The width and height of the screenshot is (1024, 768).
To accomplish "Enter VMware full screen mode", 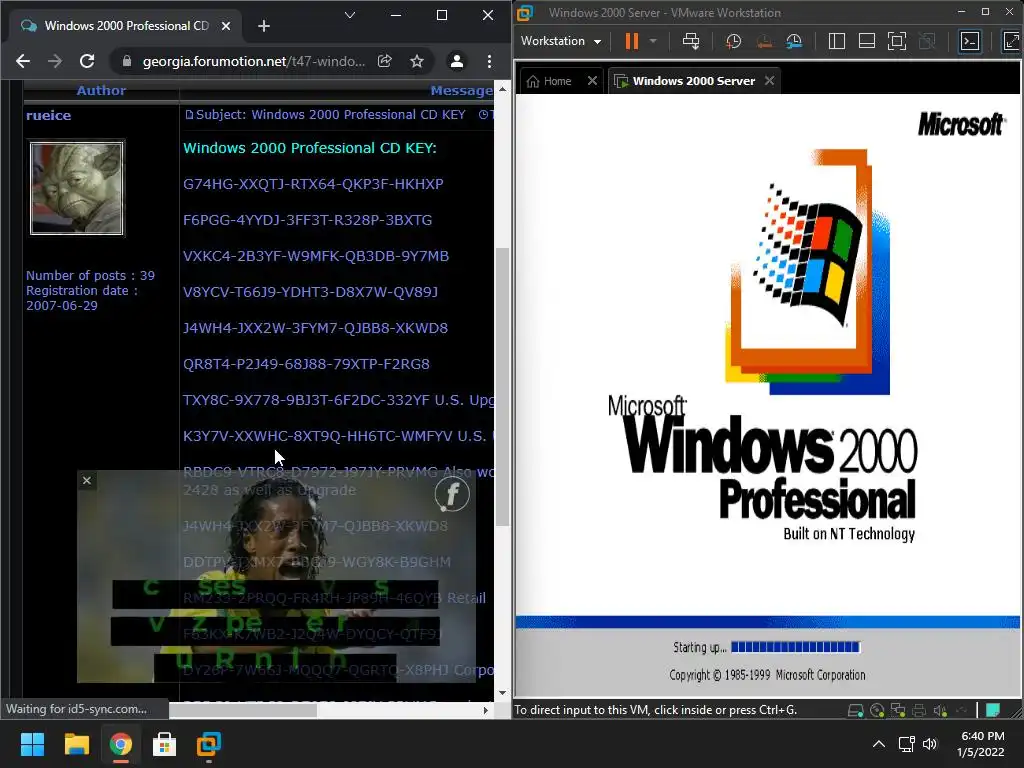I will (x=897, y=41).
